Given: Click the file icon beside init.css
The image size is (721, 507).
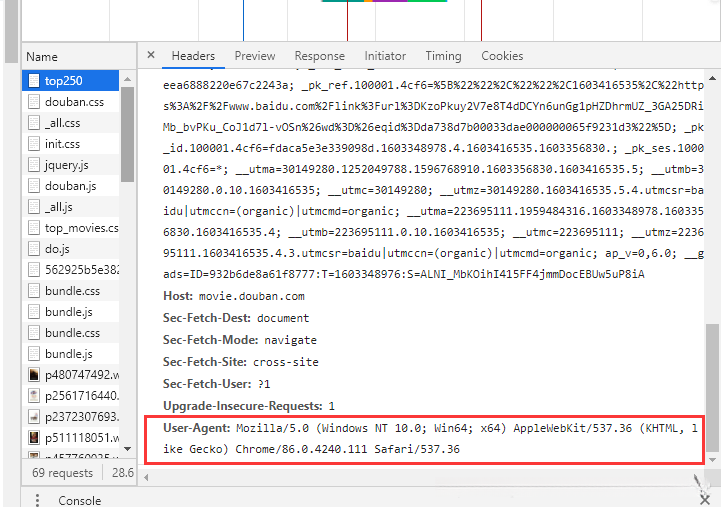Looking at the screenshot, I should (34, 144).
